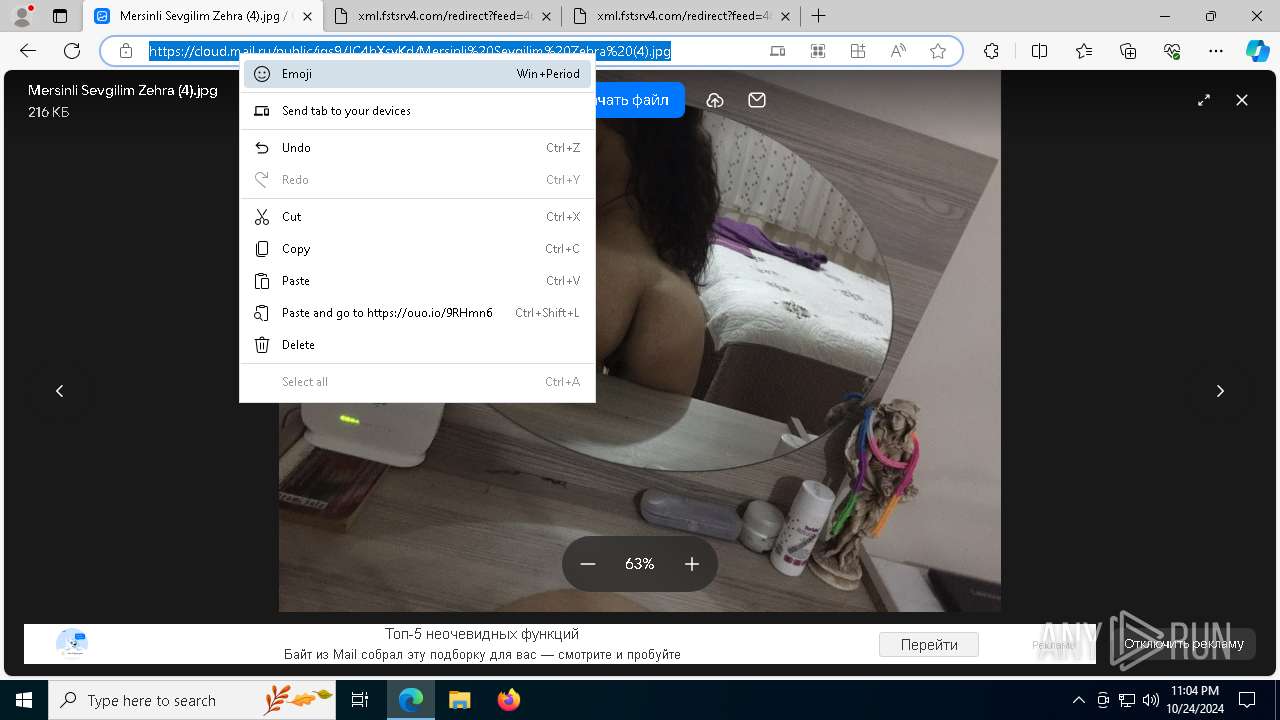Switch to the first xml.fstsrv4.com tab
1280x720 pixels.
pyautogui.click(x=442, y=16)
